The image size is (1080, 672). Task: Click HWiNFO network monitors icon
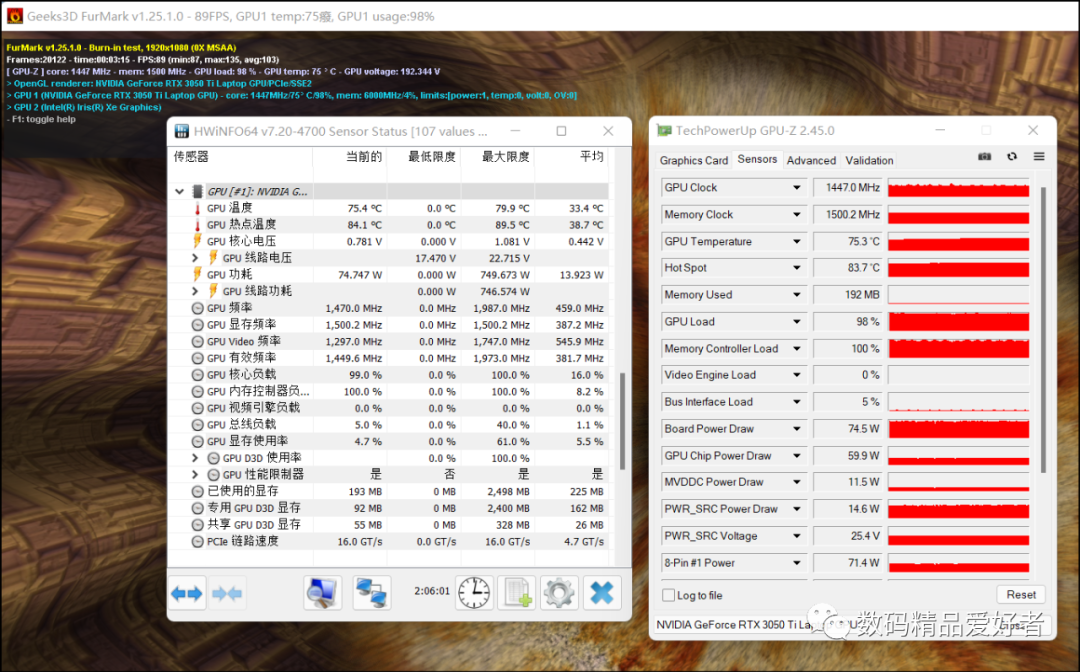372,593
